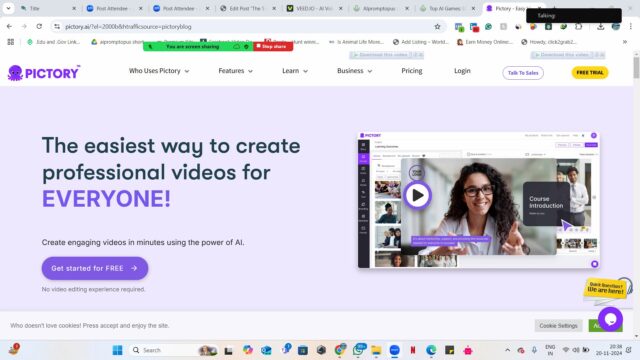
Task: Open the Is Animal Life More bookmark
Action: (356, 42)
